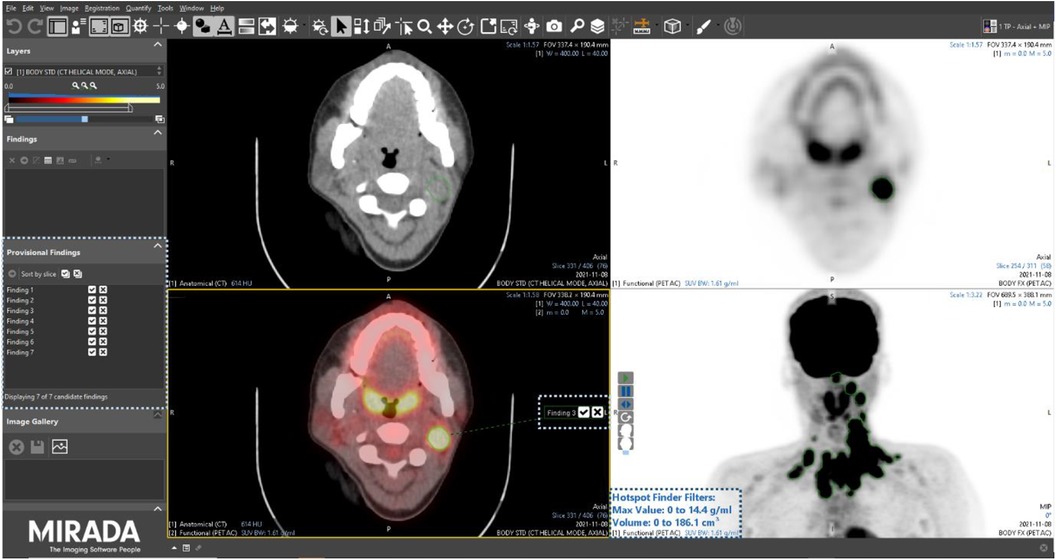Open the ruler measurement tool dropdown arrow
The height and width of the screenshot is (560, 1056).
(655, 26)
